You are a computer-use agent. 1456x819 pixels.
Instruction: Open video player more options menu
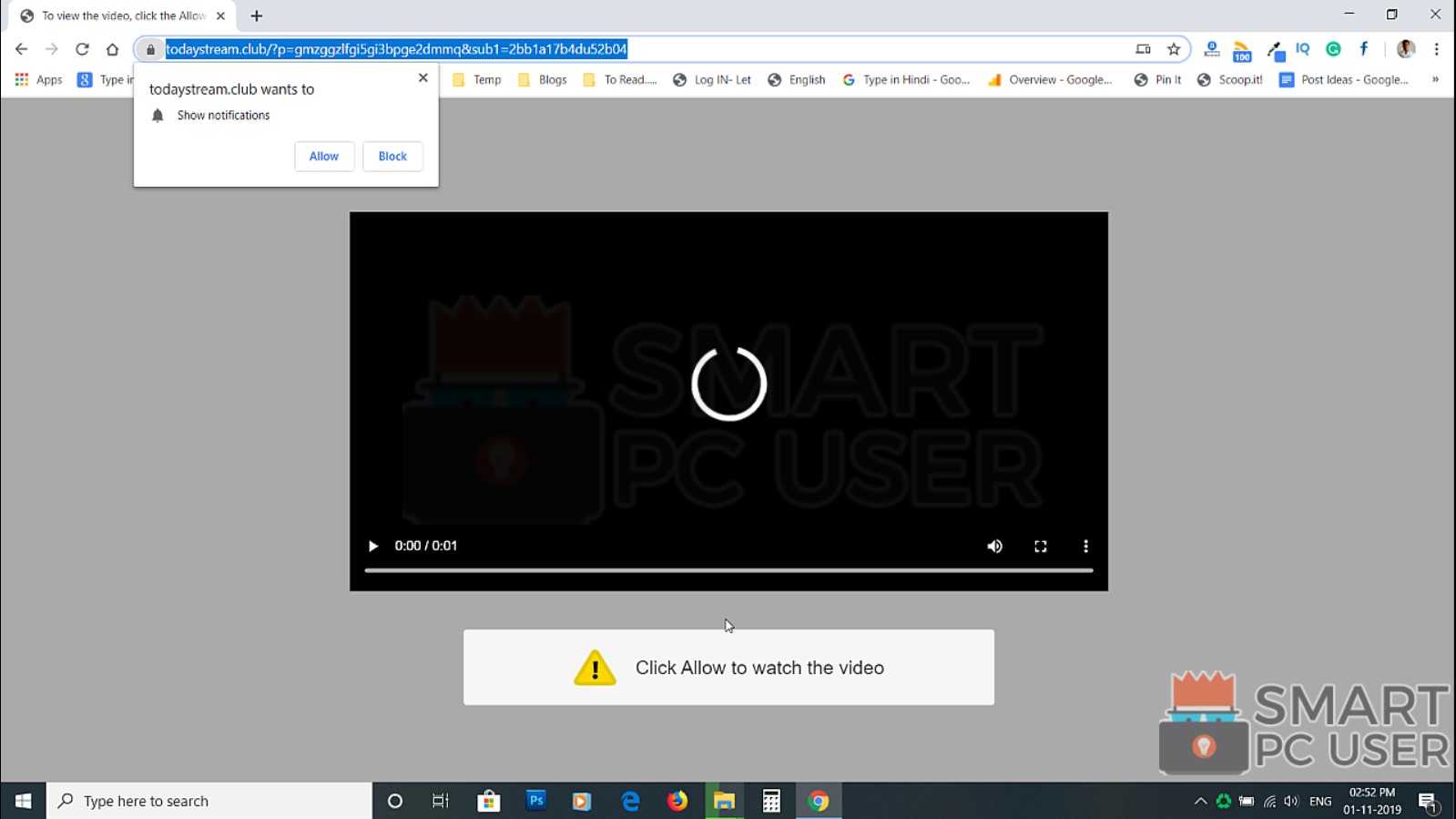(x=1085, y=546)
